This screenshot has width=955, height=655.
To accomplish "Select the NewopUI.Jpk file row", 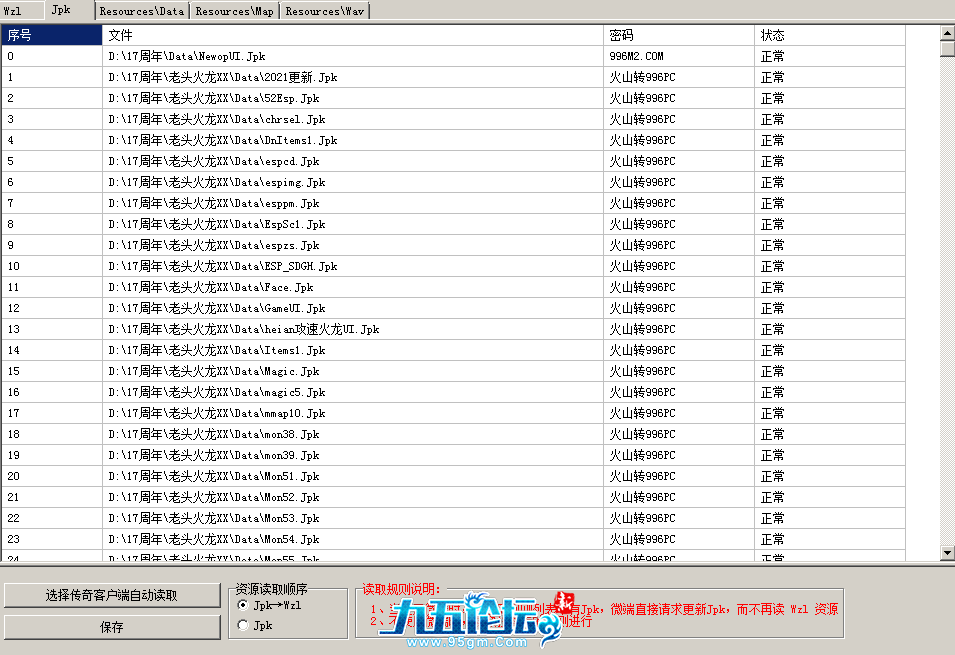I will (x=187, y=57).
